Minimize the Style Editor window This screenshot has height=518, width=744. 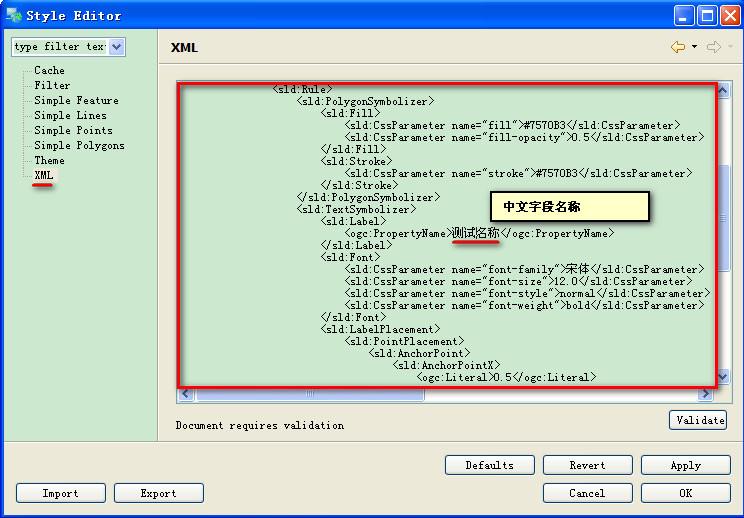click(684, 16)
